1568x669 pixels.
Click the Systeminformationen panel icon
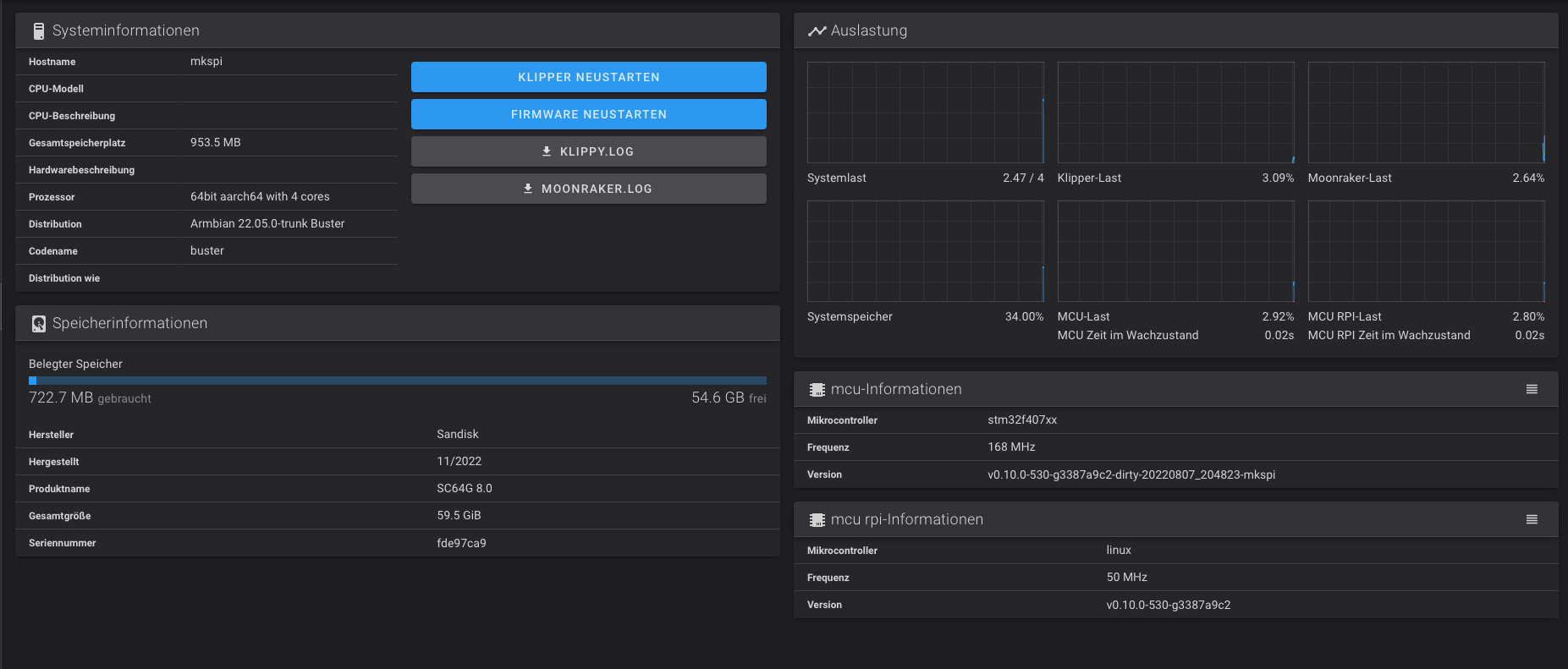[38, 31]
